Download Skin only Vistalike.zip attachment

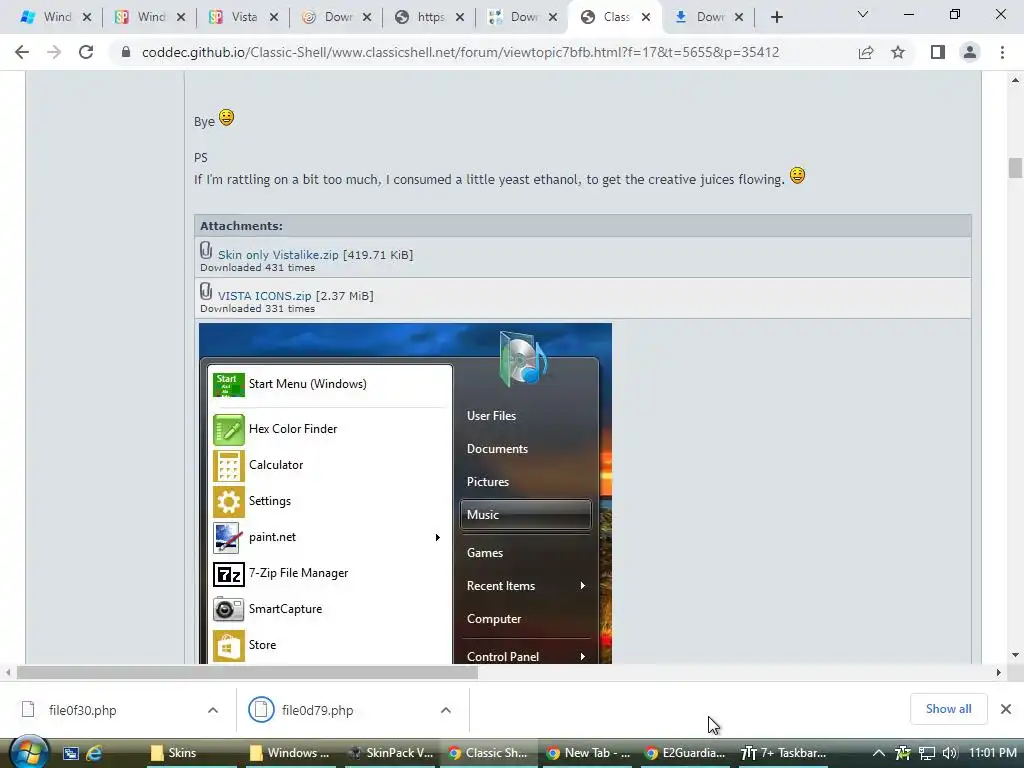click(x=278, y=255)
